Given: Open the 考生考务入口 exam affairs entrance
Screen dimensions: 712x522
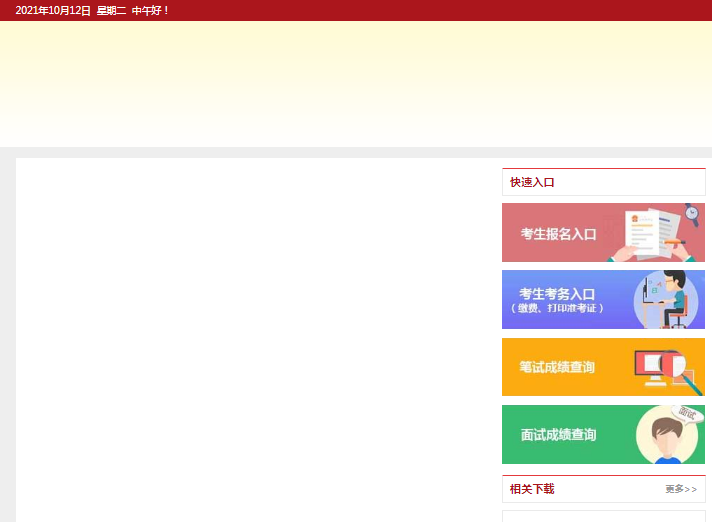Looking at the screenshot, I should pyautogui.click(x=557, y=294).
